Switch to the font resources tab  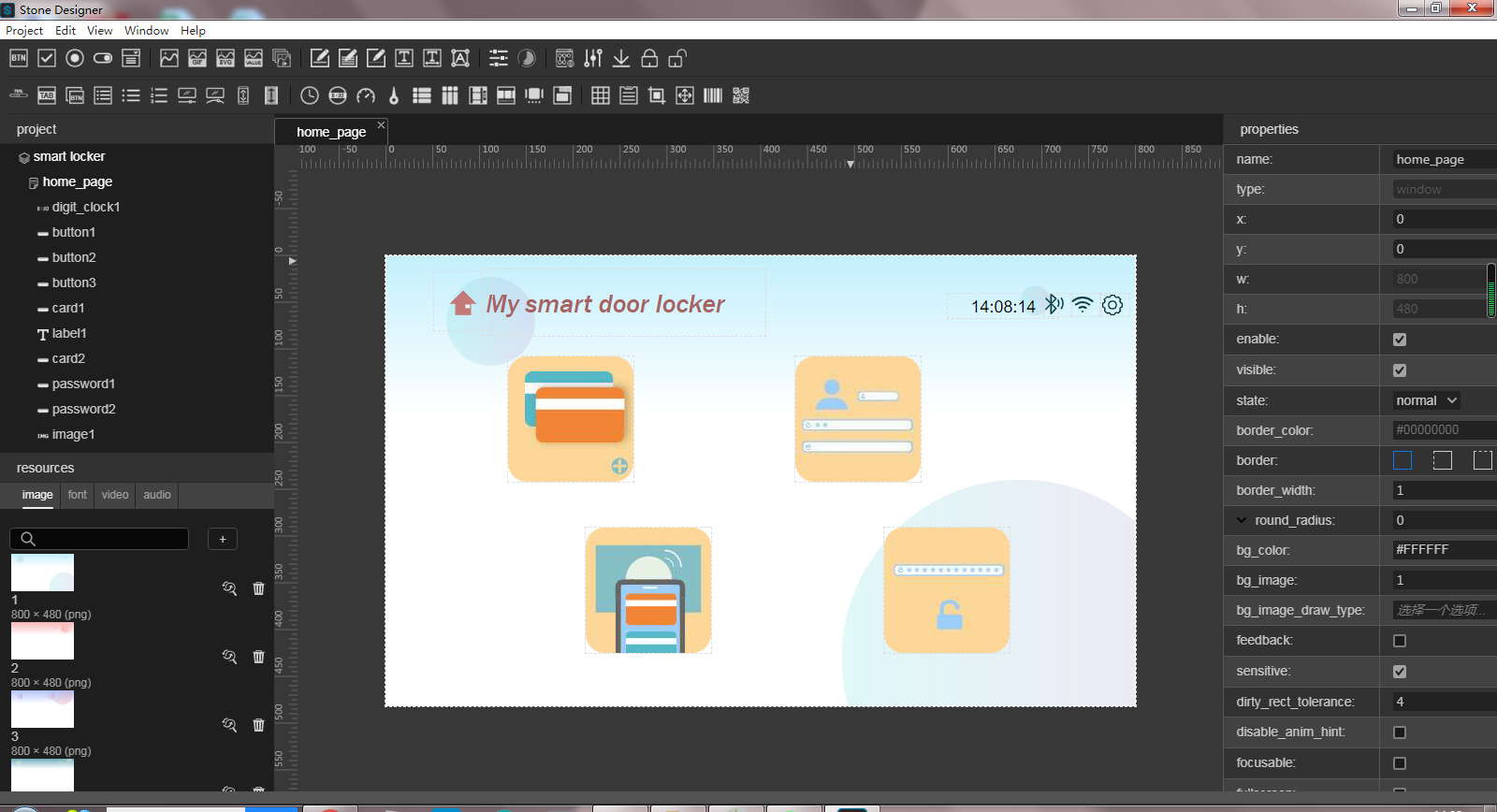tap(78, 495)
